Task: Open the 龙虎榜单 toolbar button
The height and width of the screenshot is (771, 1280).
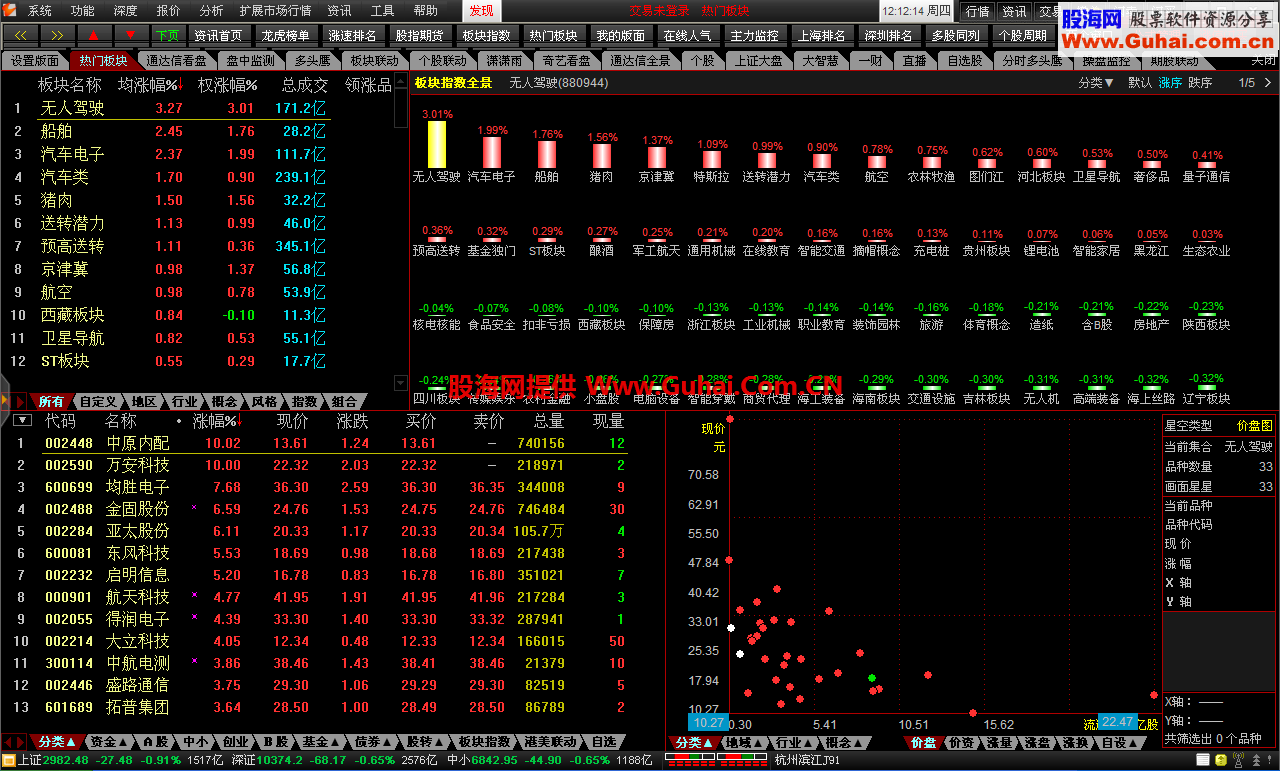Action: point(285,35)
